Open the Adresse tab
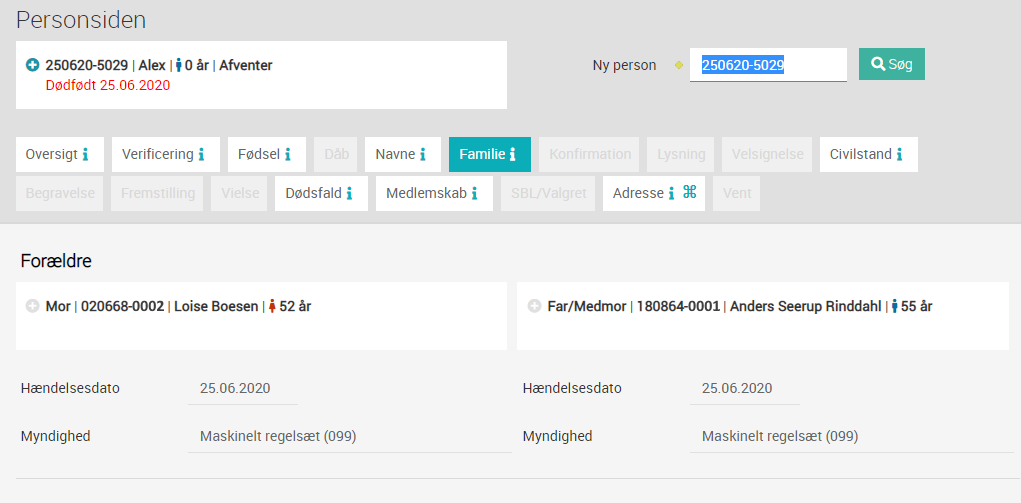Viewport: 1021px width, 503px height. click(x=654, y=194)
